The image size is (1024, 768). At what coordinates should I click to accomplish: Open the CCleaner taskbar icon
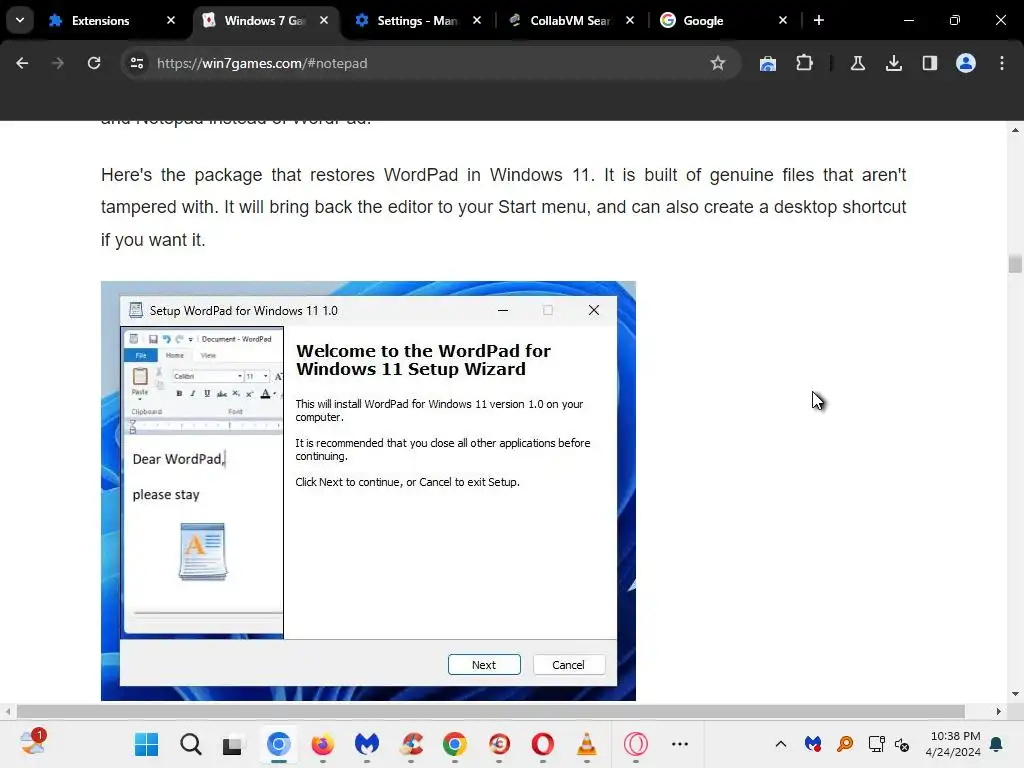pyautogui.click(x=411, y=744)
